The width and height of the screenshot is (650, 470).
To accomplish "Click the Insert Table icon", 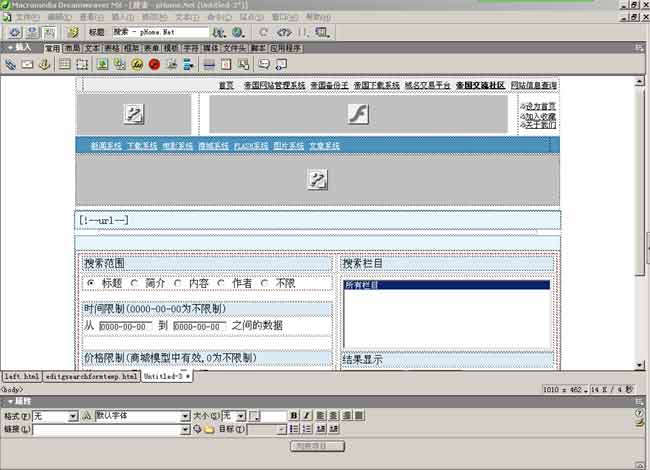I will tap(64, 64).
